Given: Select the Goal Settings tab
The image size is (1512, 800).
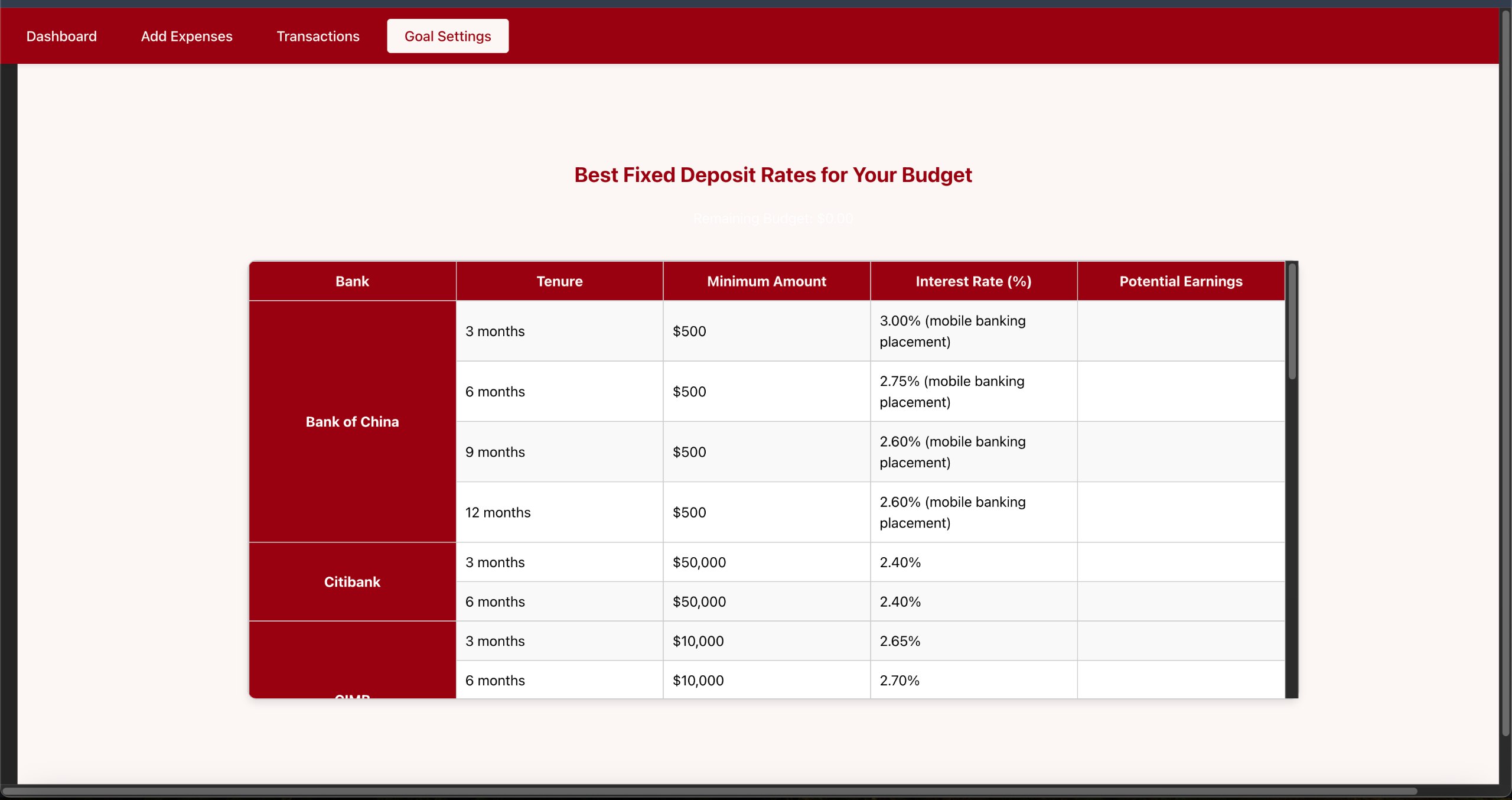Looking at the screenshot, I should point(448,36).
